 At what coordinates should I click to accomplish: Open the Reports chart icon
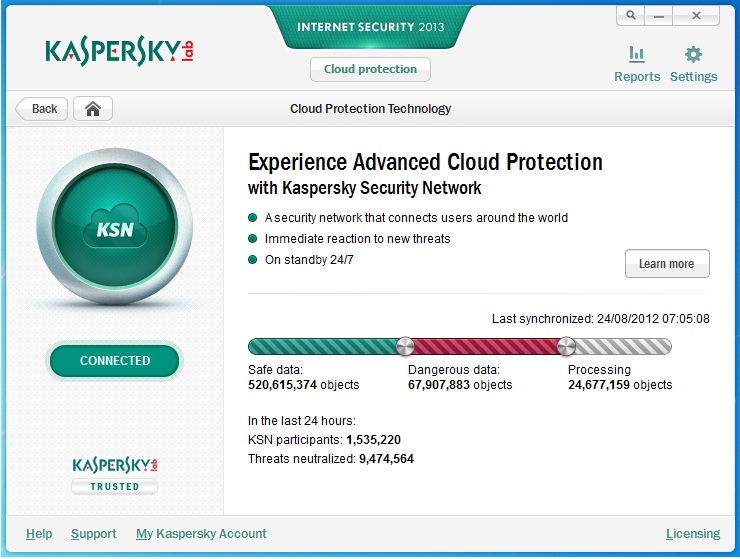coord(636,55)
